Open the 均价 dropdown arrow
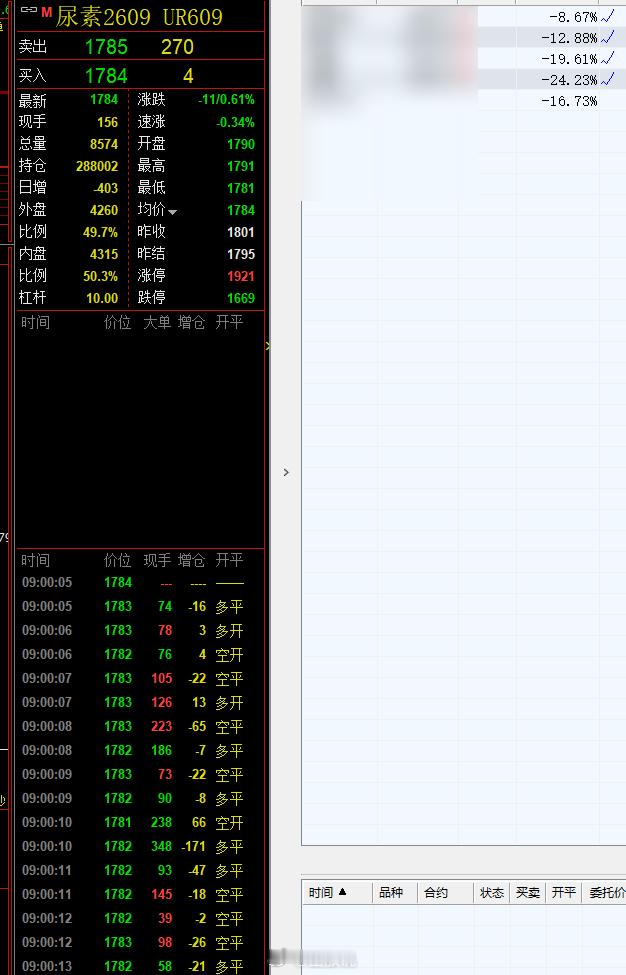626x975 pixels. 173,213
